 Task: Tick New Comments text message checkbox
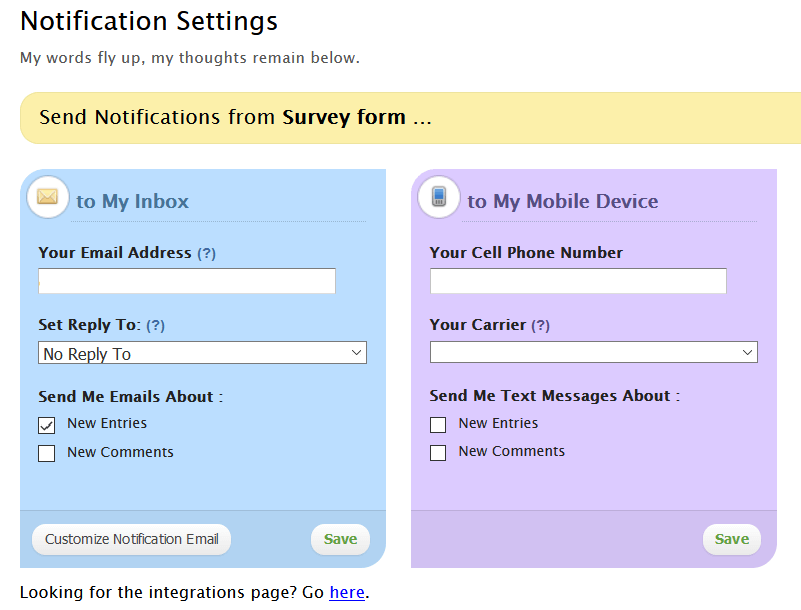point(438,453)
